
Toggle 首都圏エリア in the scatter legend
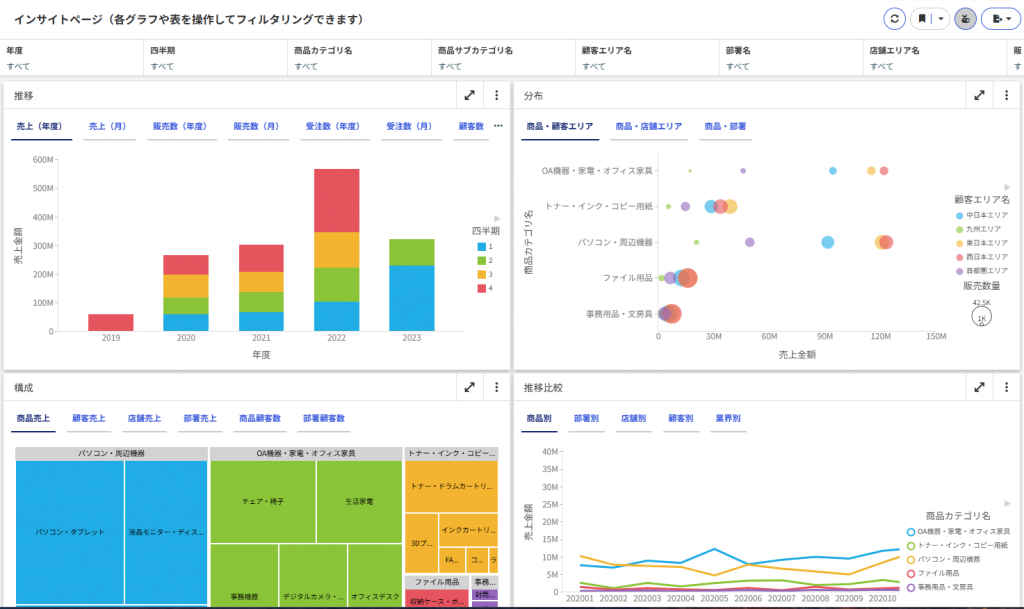pos(982,271)
